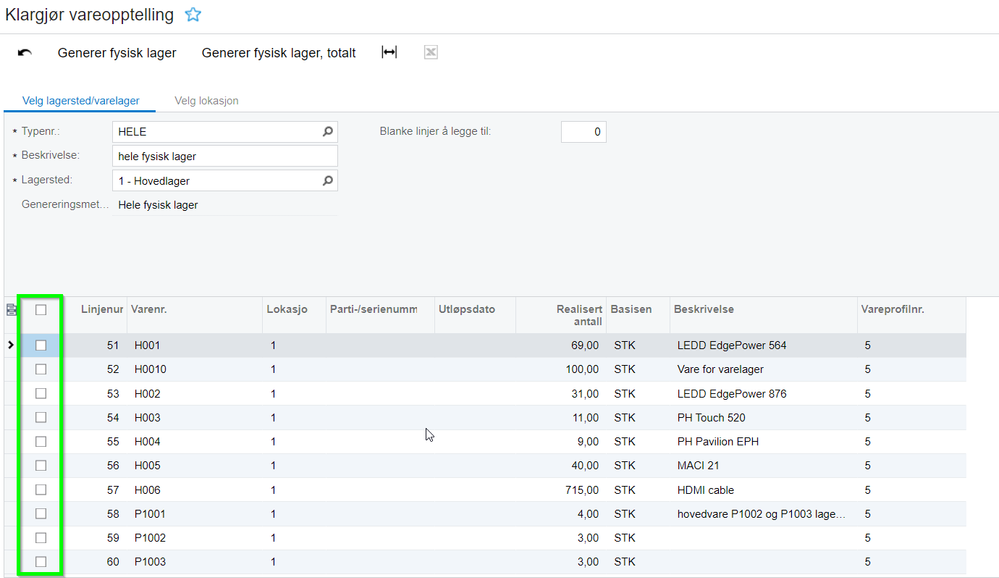Switch to the Velg lagersted/varelager tab
This screenshot has width=999, height=578.
[80, 101]
